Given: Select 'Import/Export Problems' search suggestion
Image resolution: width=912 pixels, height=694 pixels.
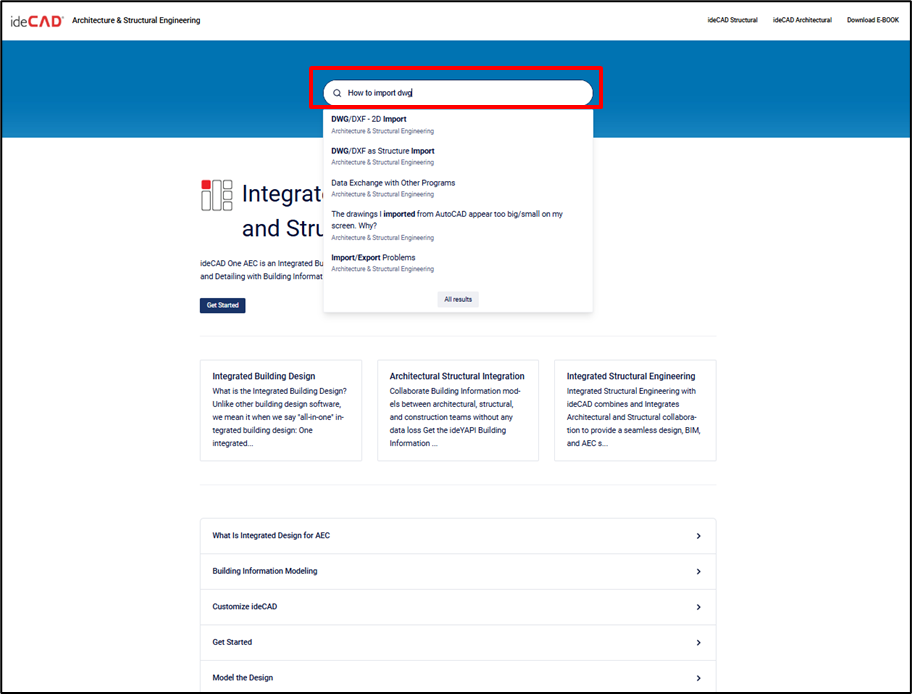Looking at the screenshot, I should [x=373, y=257].
